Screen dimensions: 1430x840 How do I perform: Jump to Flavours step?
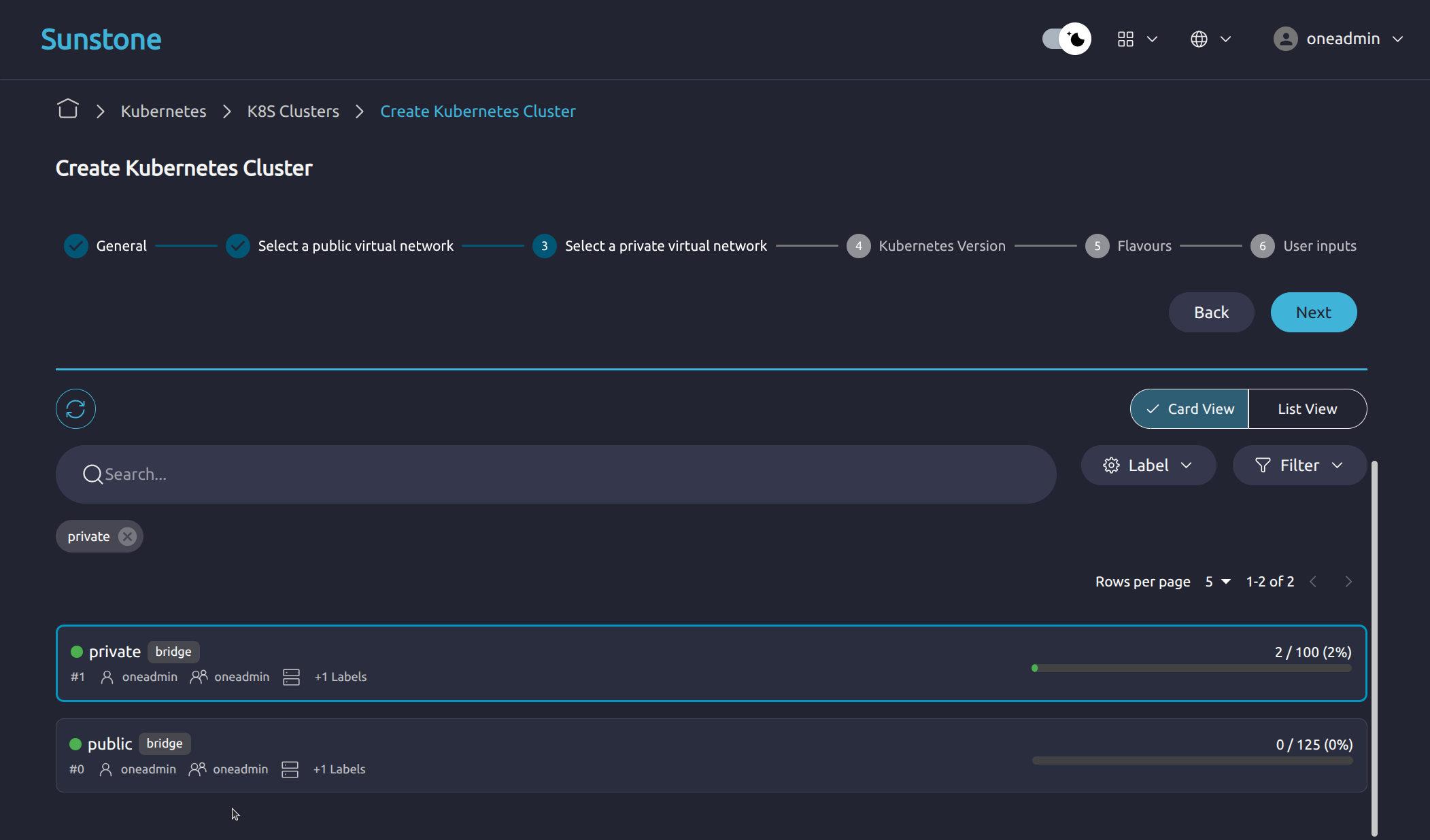[x=1128, y=245]
